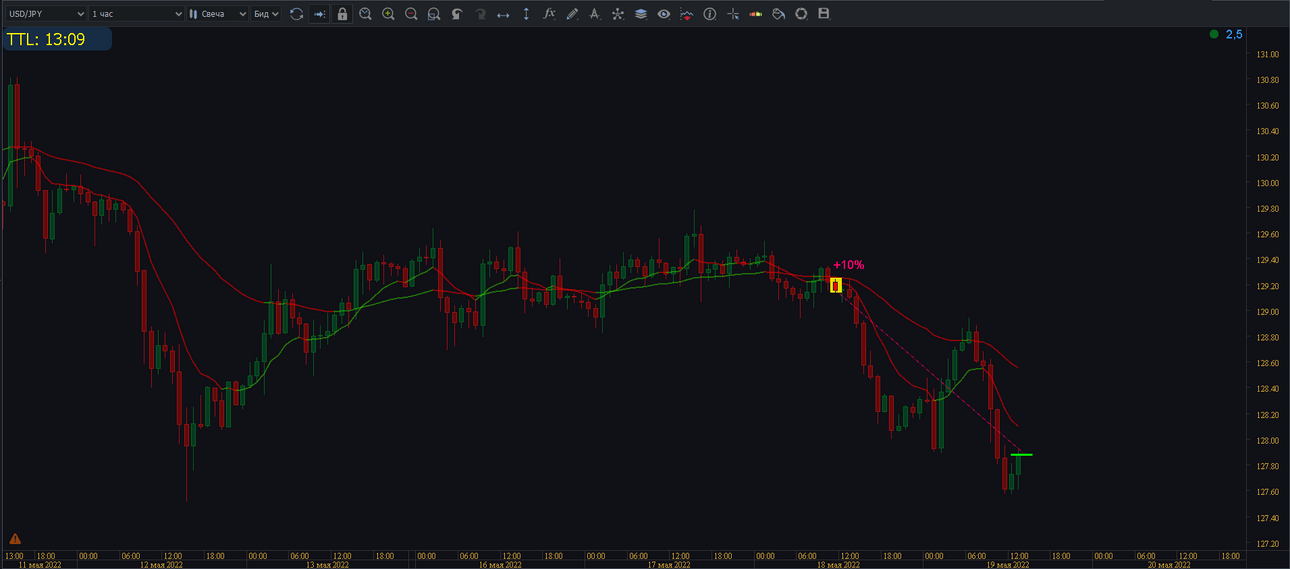
Task: Click the redo arrow icon
Action: [480, 14]
